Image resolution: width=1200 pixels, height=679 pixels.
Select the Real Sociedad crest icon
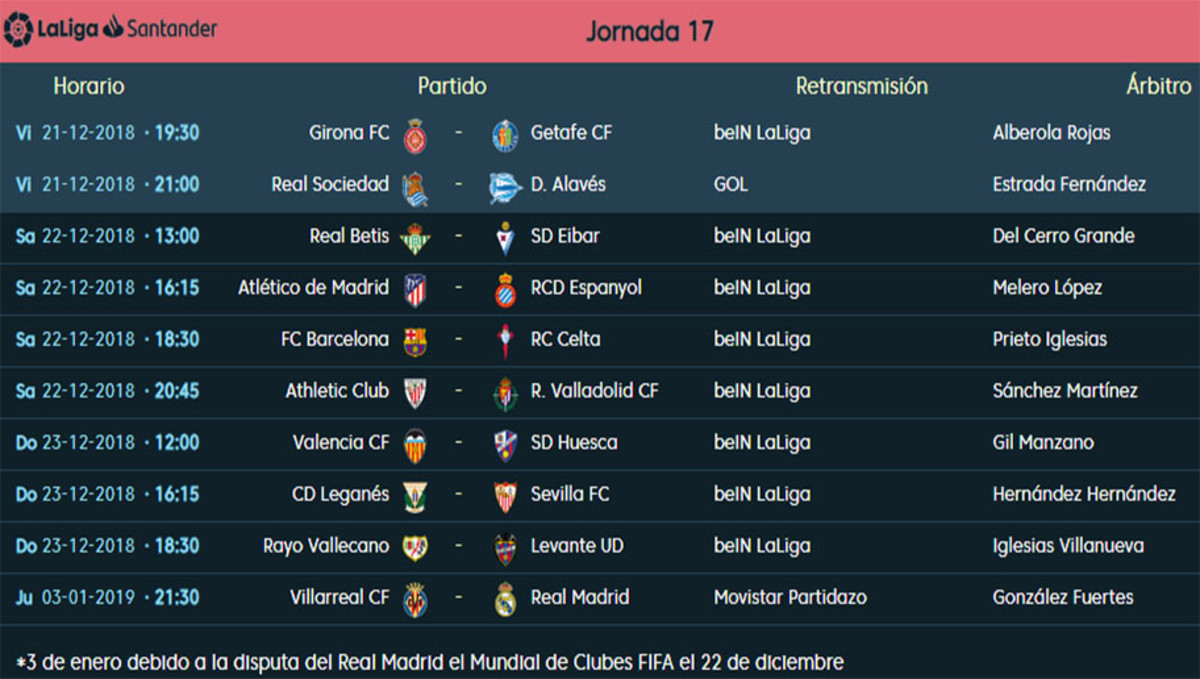tap(415, 186)
